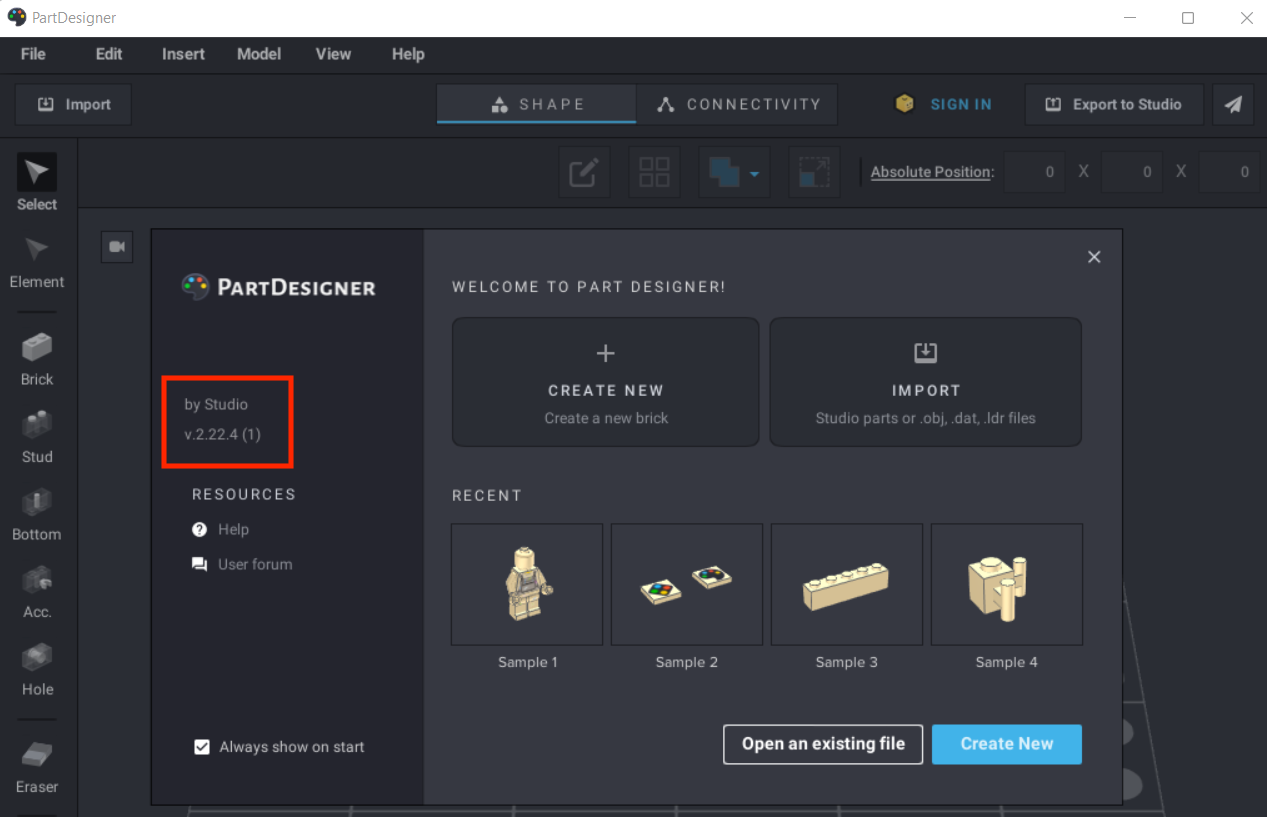The height and width of the screenshot is (817, 1267).
Task: Open the File menu
Action: click(x=33, y=54)
